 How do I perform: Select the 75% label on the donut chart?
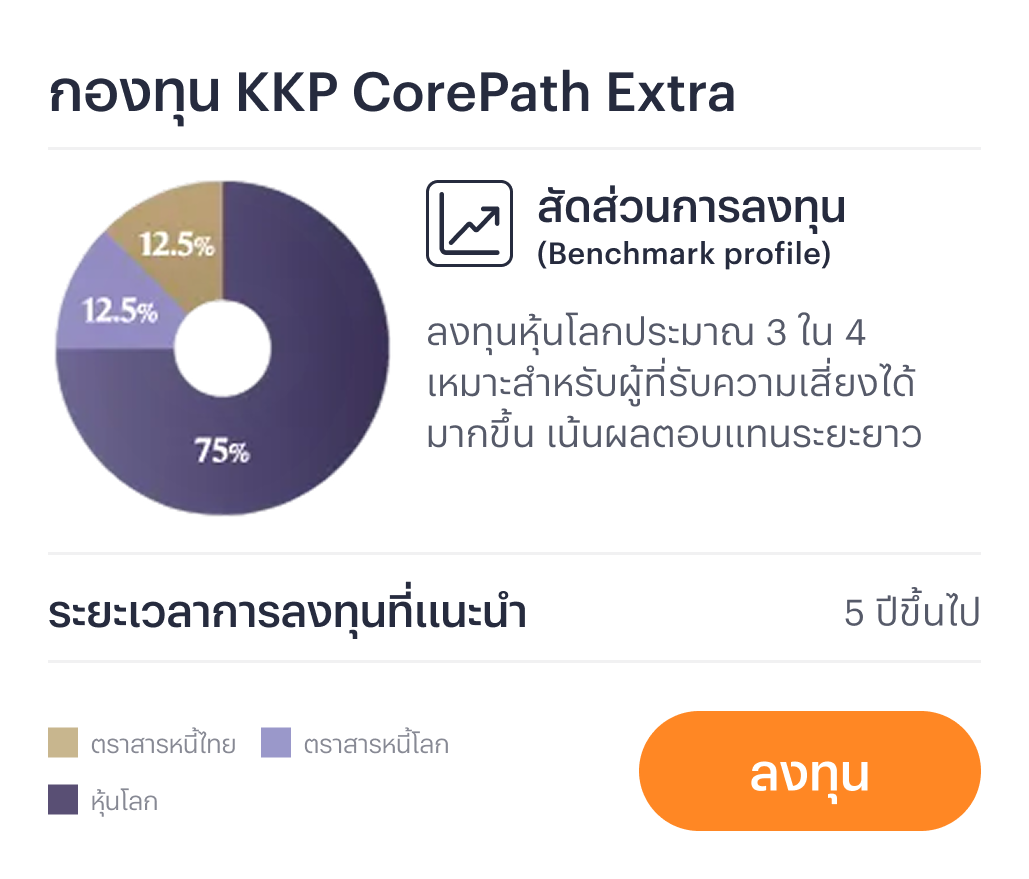pos(222,452)
